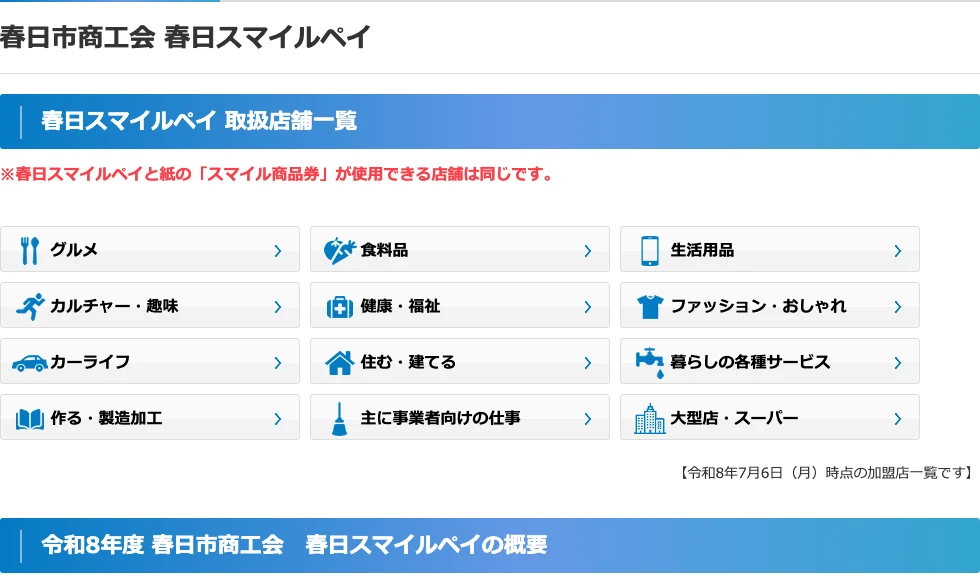Select the カーライフ category label

point(90,362)
